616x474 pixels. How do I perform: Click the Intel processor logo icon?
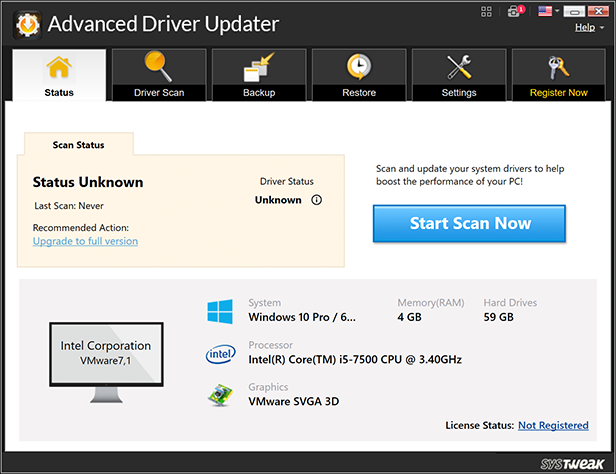coord(220,354)
